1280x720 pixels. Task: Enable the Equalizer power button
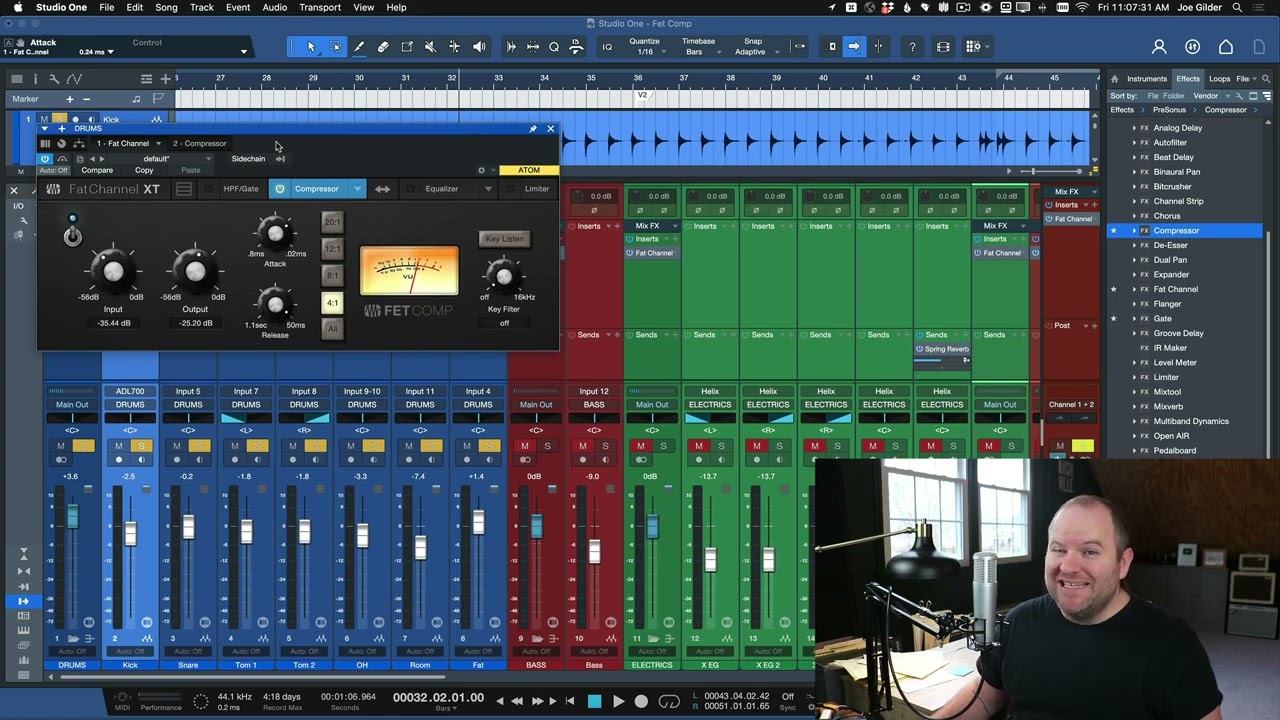pyautogui.click(x=409, y=189)
